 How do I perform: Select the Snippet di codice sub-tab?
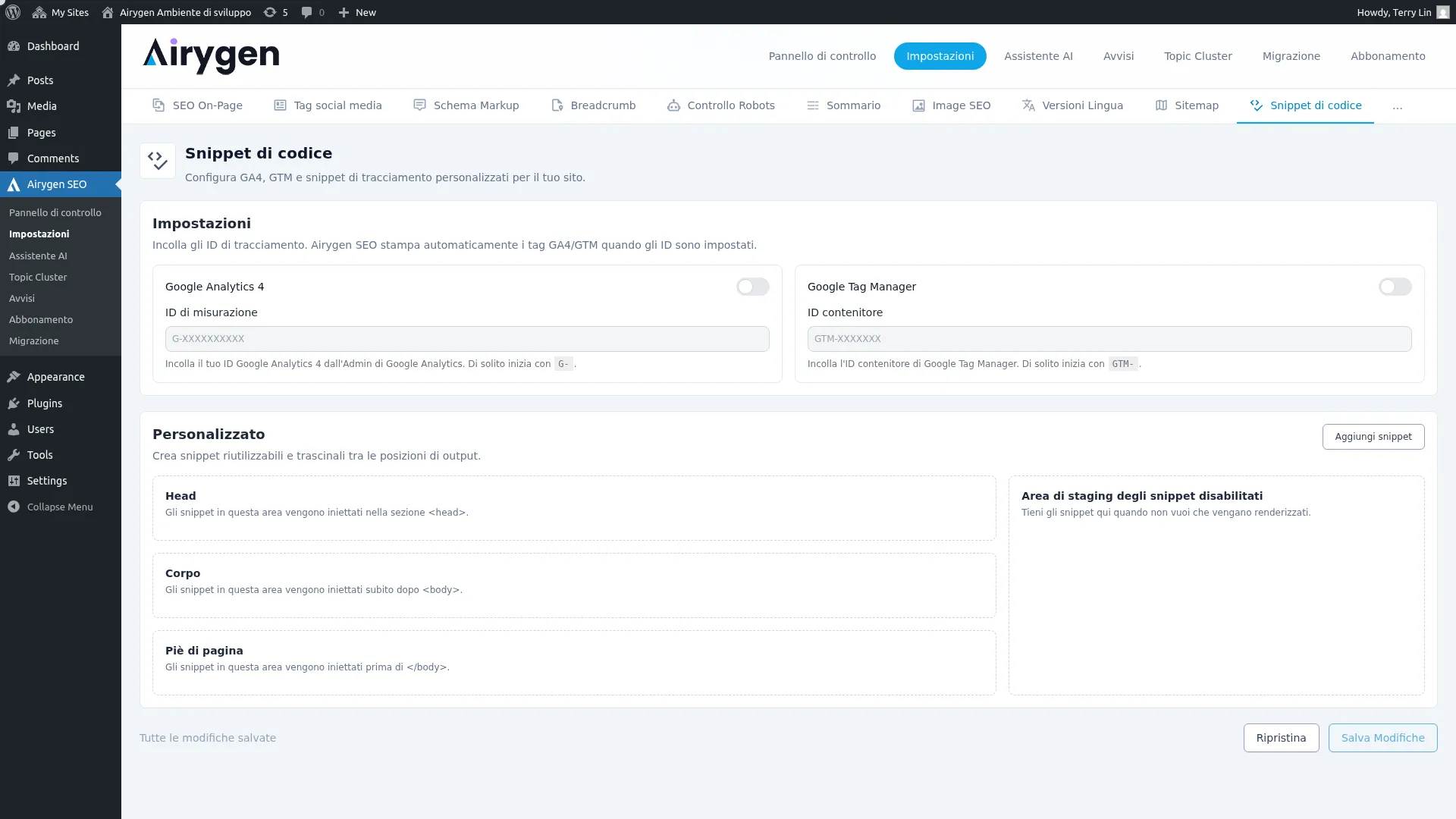pyautogui.click(x=1305, y=105)
